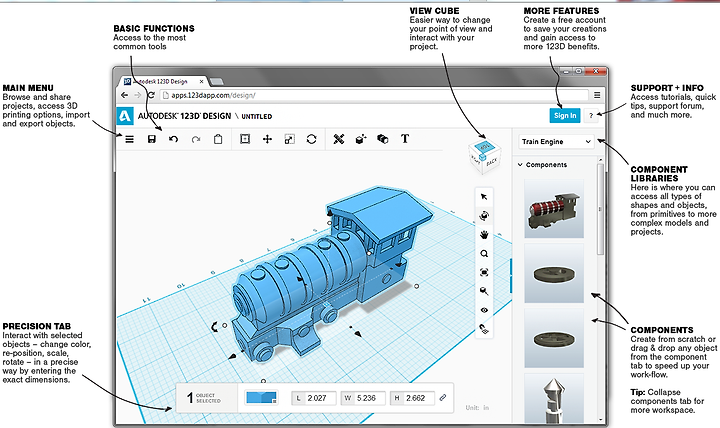Select the Move tool with four arrows

point(267,139)
